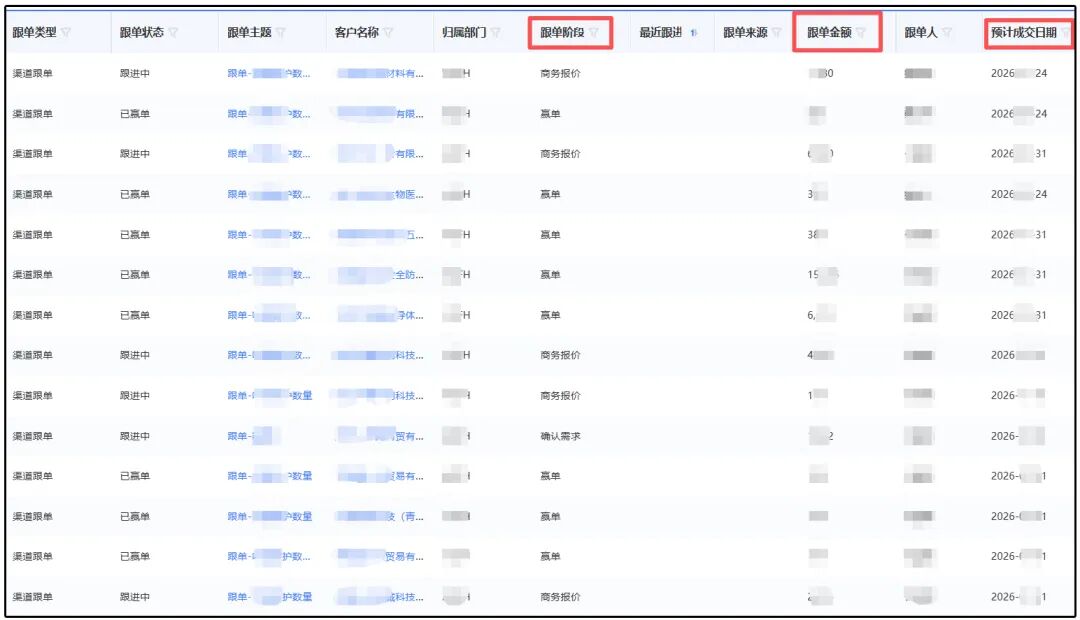Open the 跟单主题 link in the 全防 customer row
1080x620 pixels.
(269, 275)
